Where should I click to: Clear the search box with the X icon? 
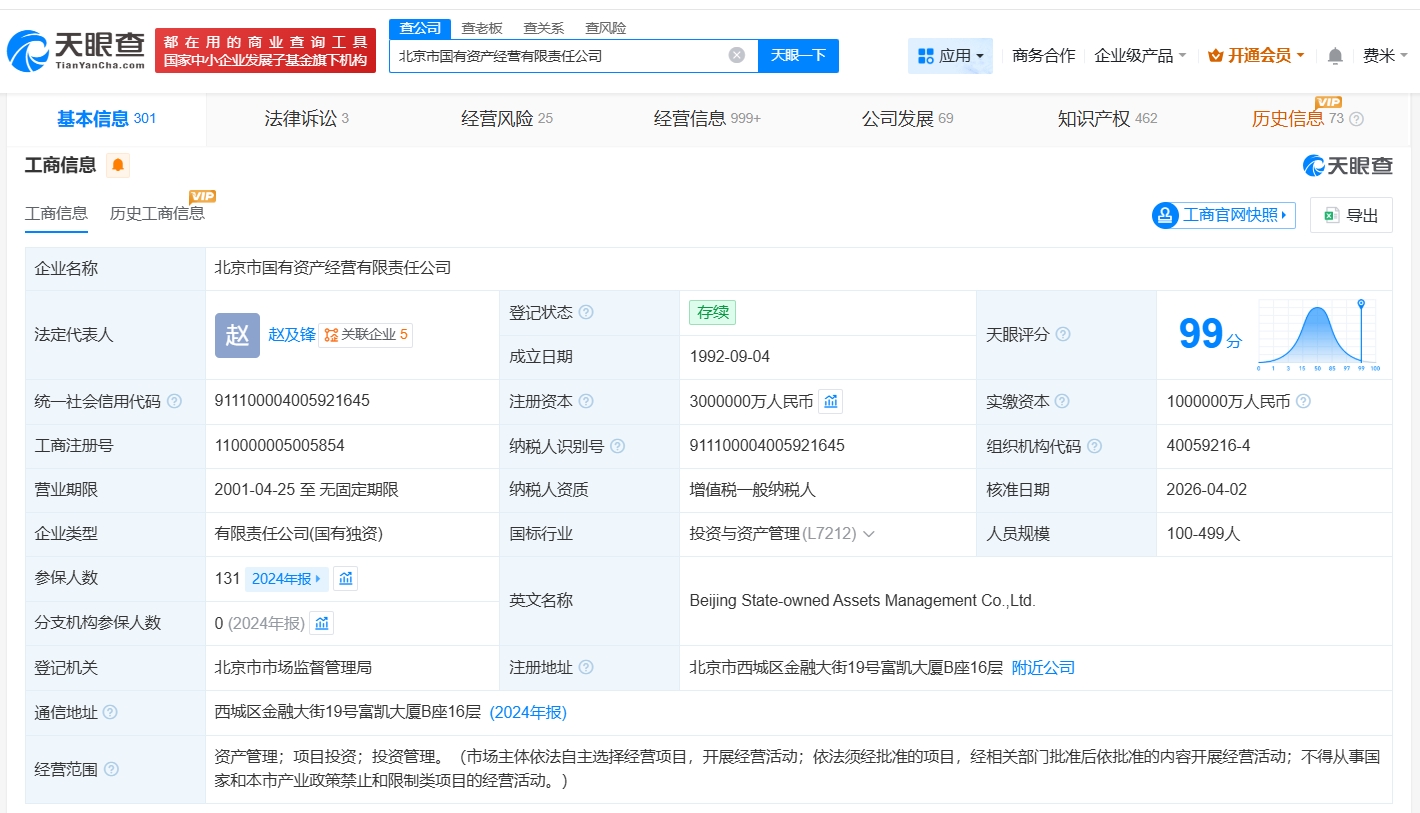click(738, 56)
